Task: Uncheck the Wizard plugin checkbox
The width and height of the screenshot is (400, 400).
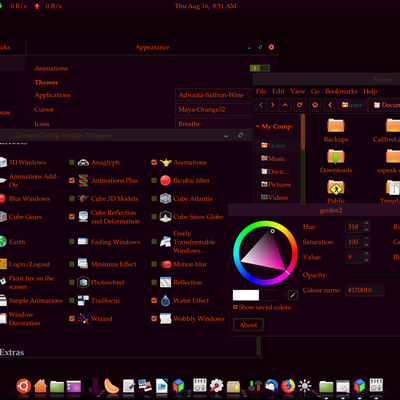Action: (x=72, y=318)
